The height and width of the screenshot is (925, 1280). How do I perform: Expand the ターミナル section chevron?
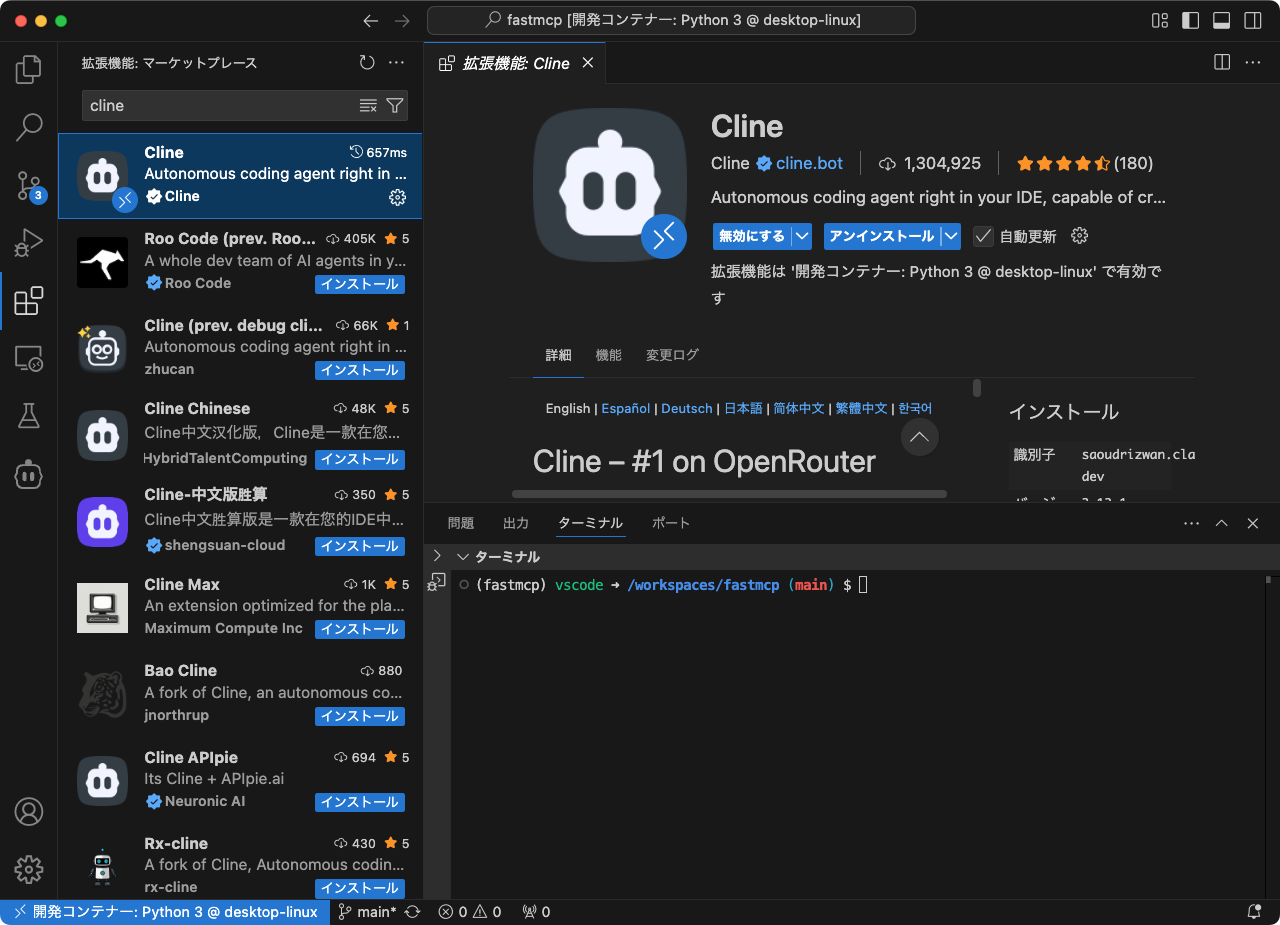coord(462,557)
